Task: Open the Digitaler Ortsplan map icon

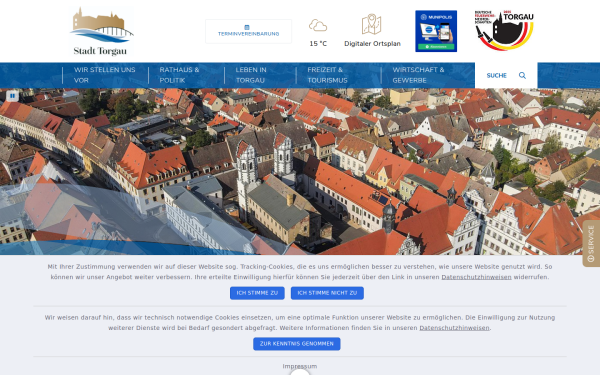Action: [x=372, y=24]
